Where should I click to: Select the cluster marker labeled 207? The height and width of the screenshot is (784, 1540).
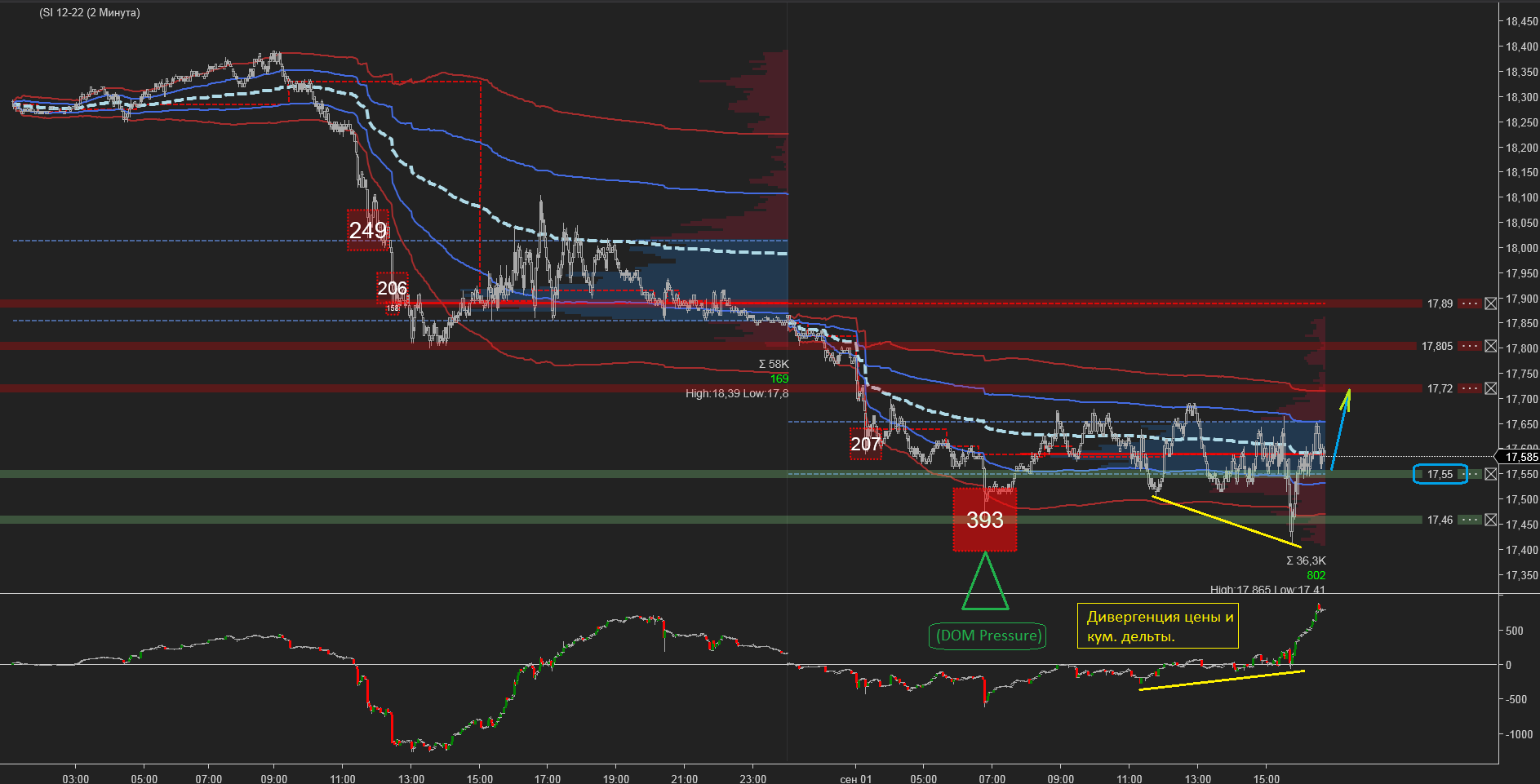[x=866, y=444]
